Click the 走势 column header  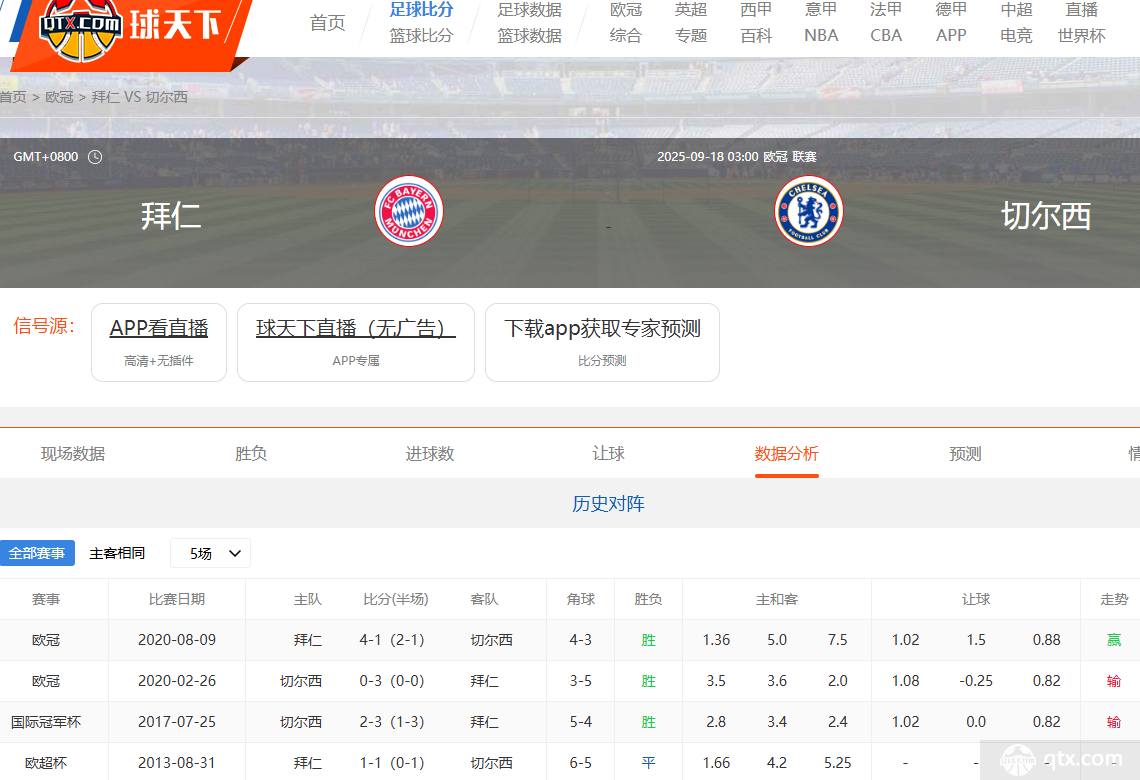coord(1114,599)
